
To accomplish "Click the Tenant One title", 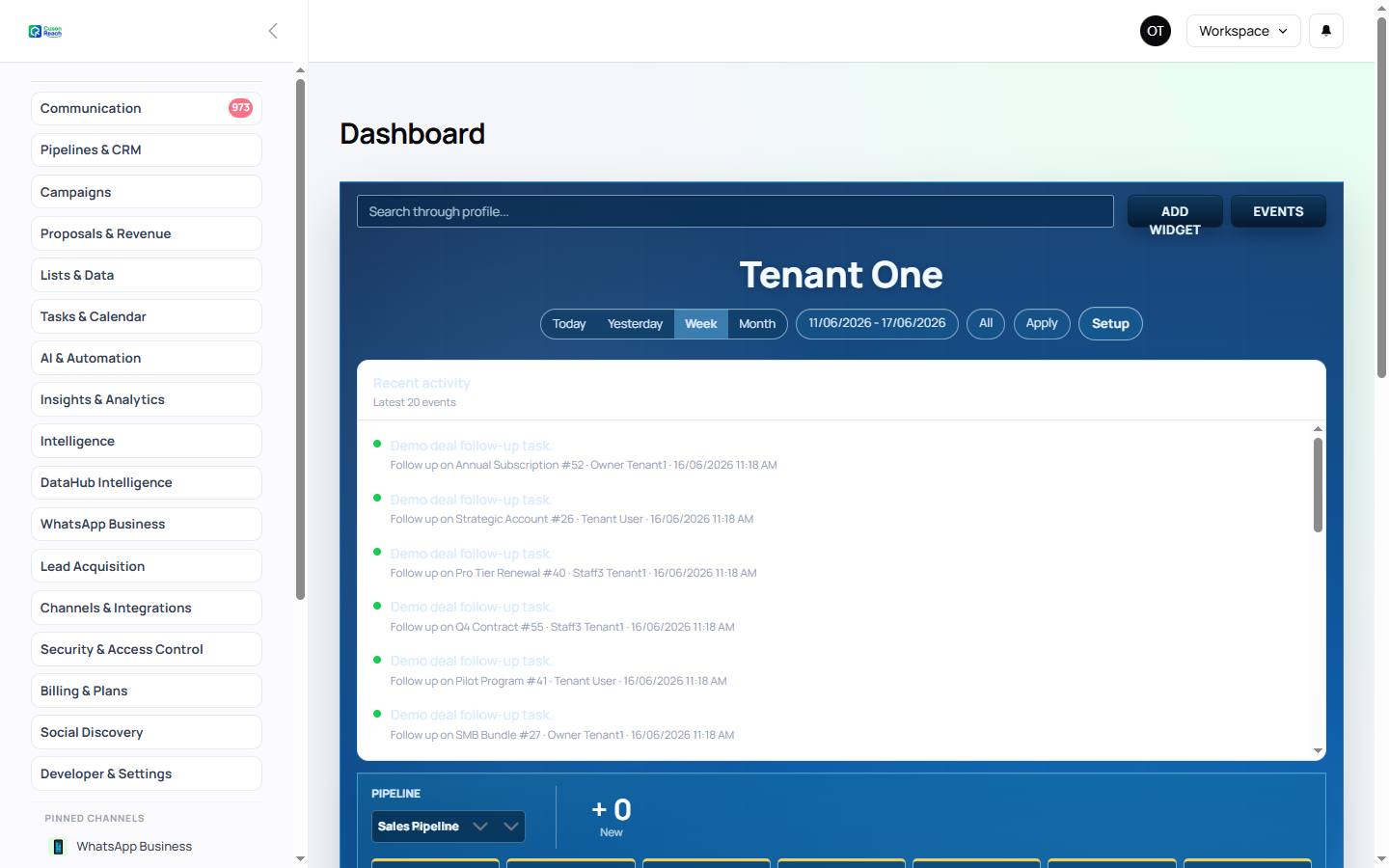I will (x=841, y=275).
